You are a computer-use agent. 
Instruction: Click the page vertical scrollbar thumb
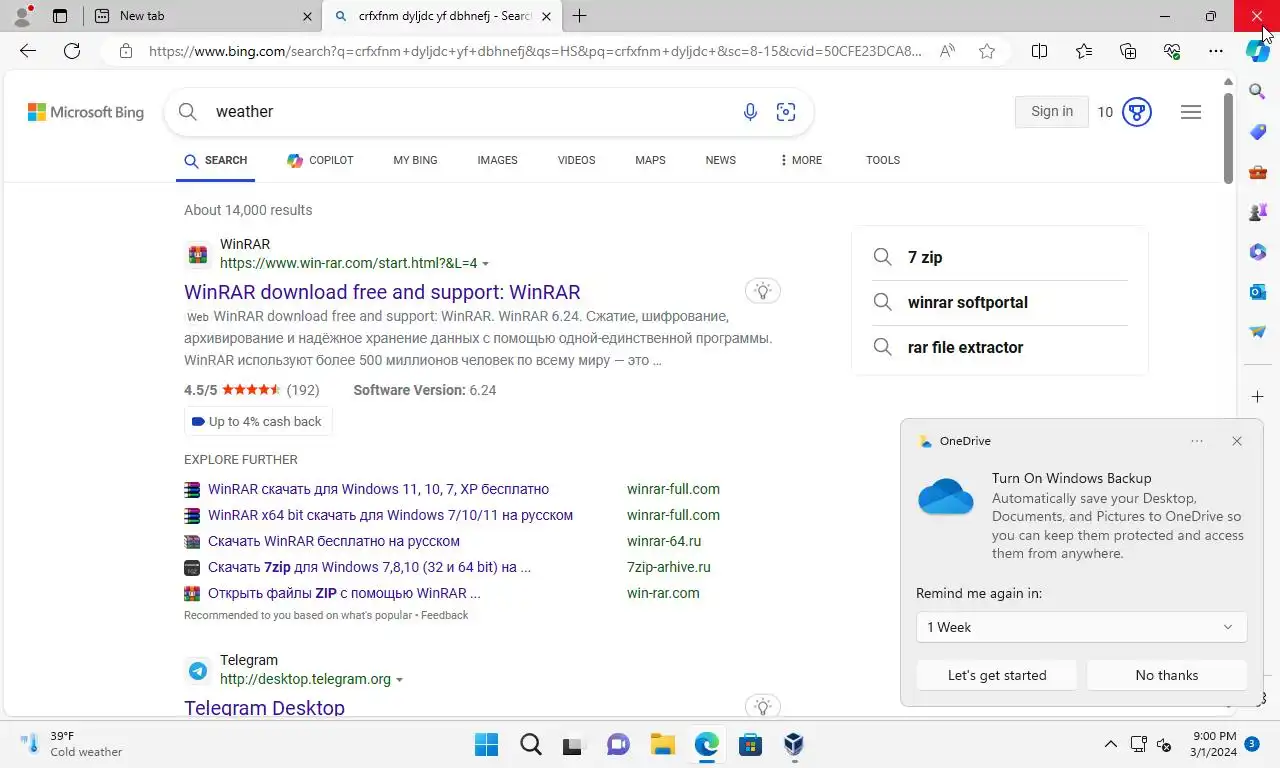(1229, 139)
